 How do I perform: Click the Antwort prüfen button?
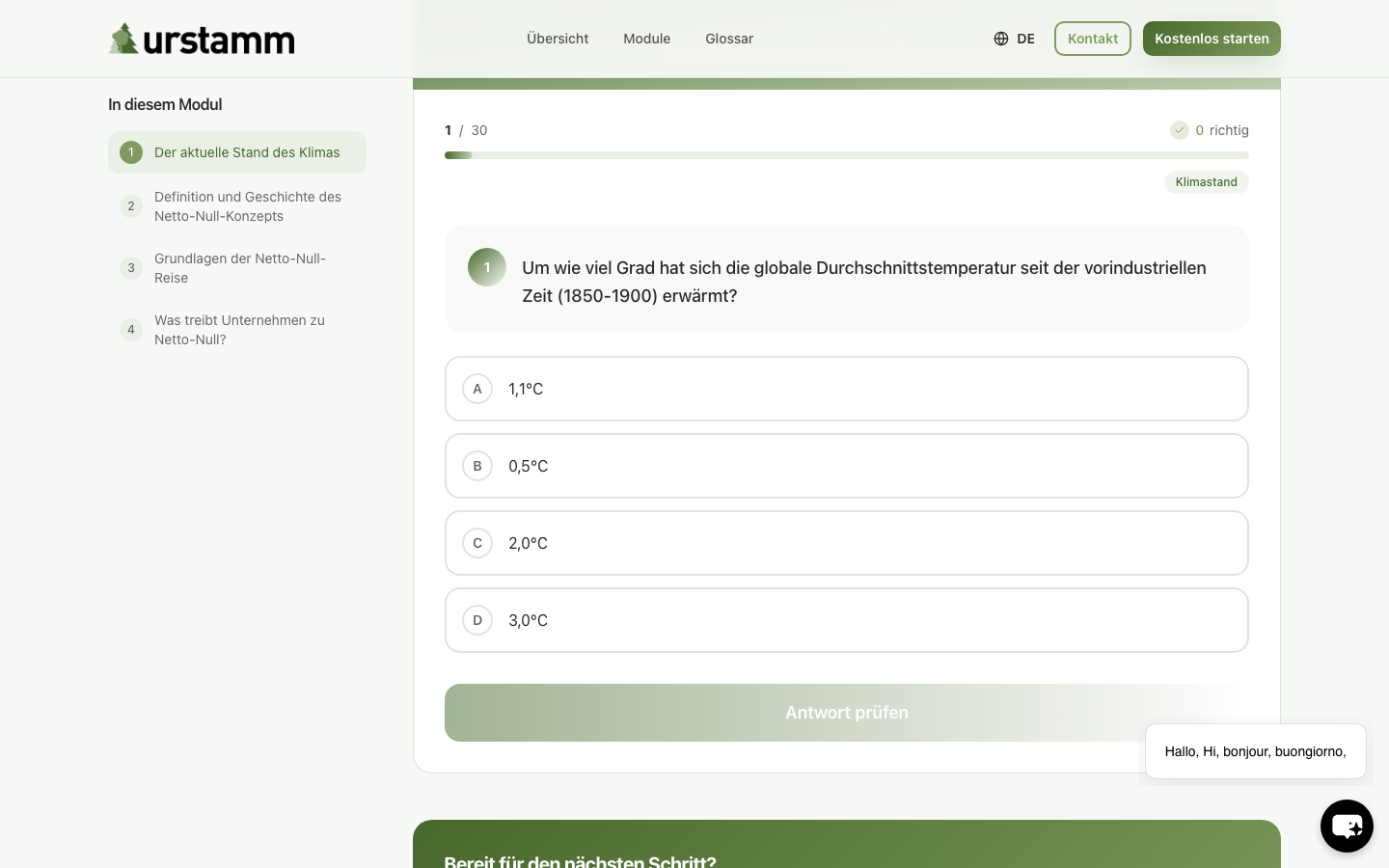tap(847, 713)
